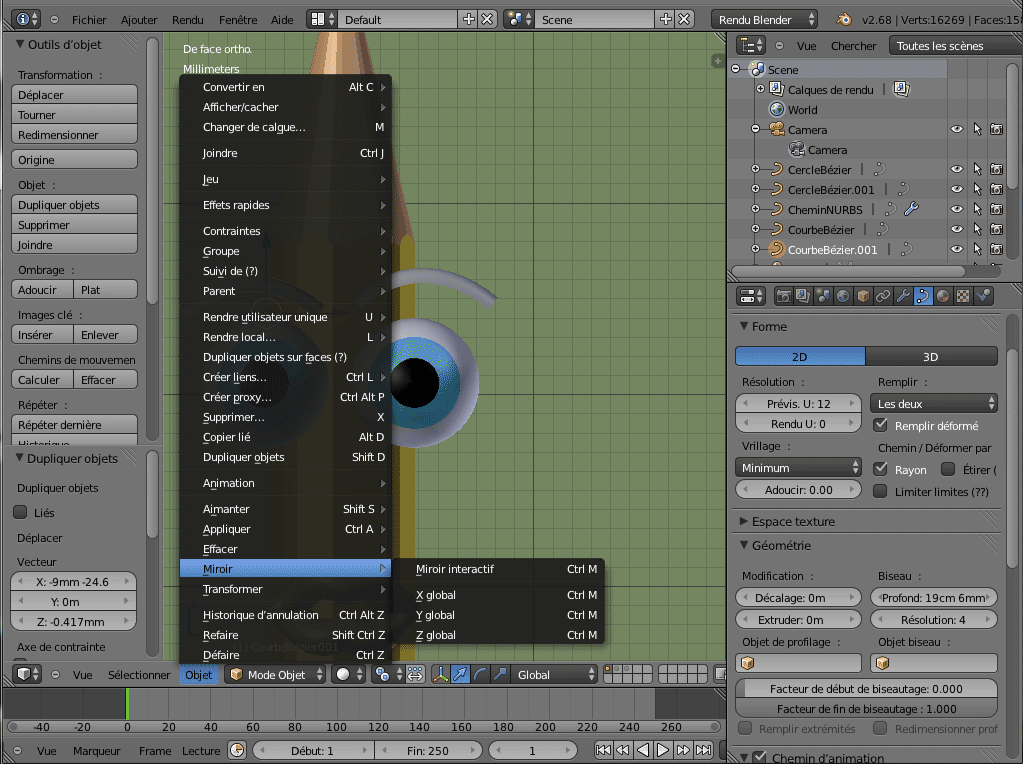Enable the Liés checkbox
This screenshot has height=764, width=1023.
point(20,512)
